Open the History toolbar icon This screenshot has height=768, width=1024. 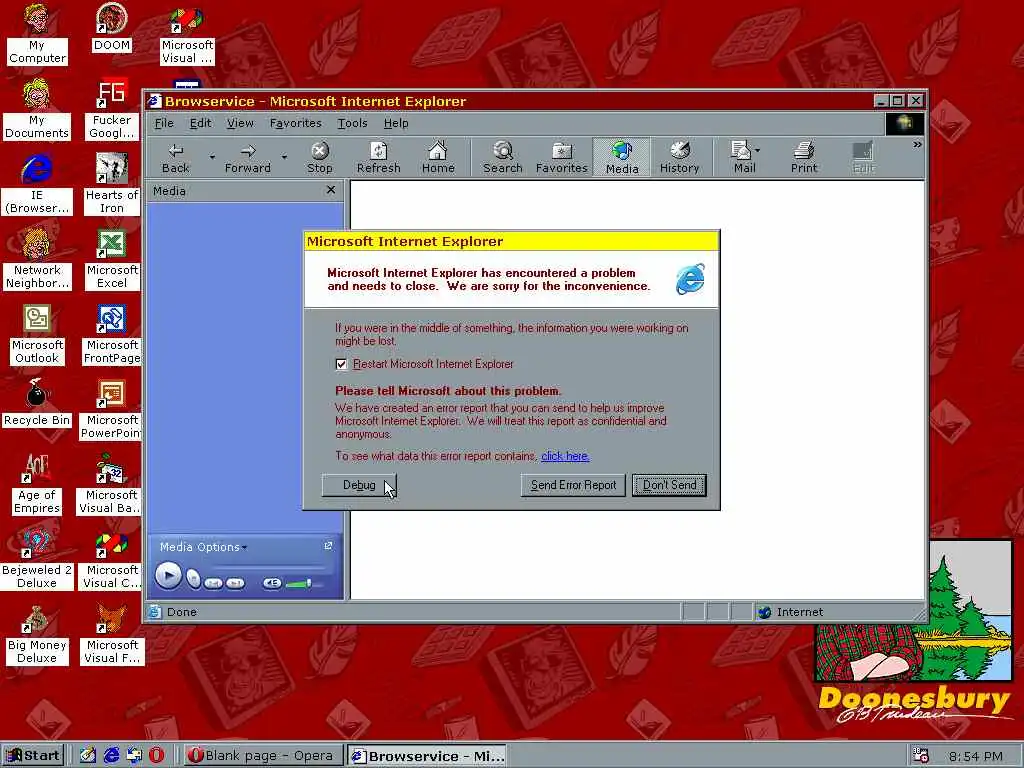[679, 158]
